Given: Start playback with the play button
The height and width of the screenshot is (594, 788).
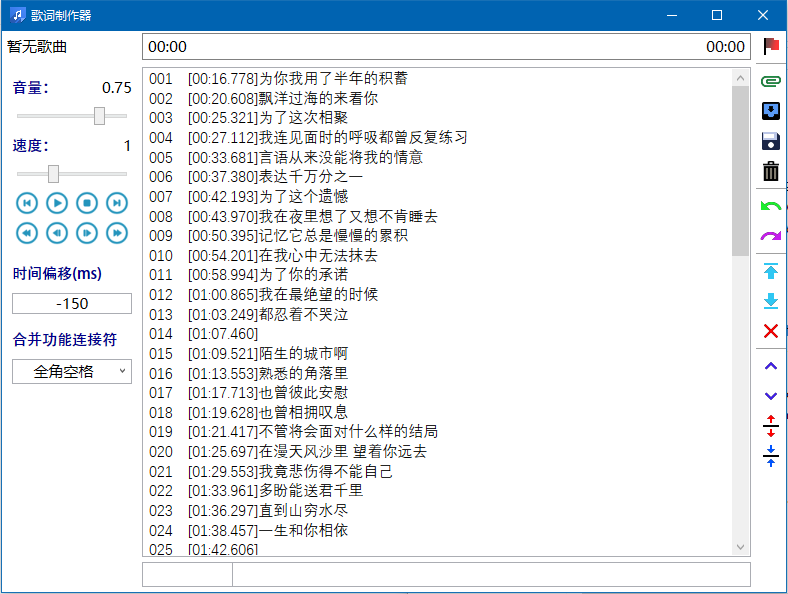Looking at the screenshot, I should (x=57, y=203).
